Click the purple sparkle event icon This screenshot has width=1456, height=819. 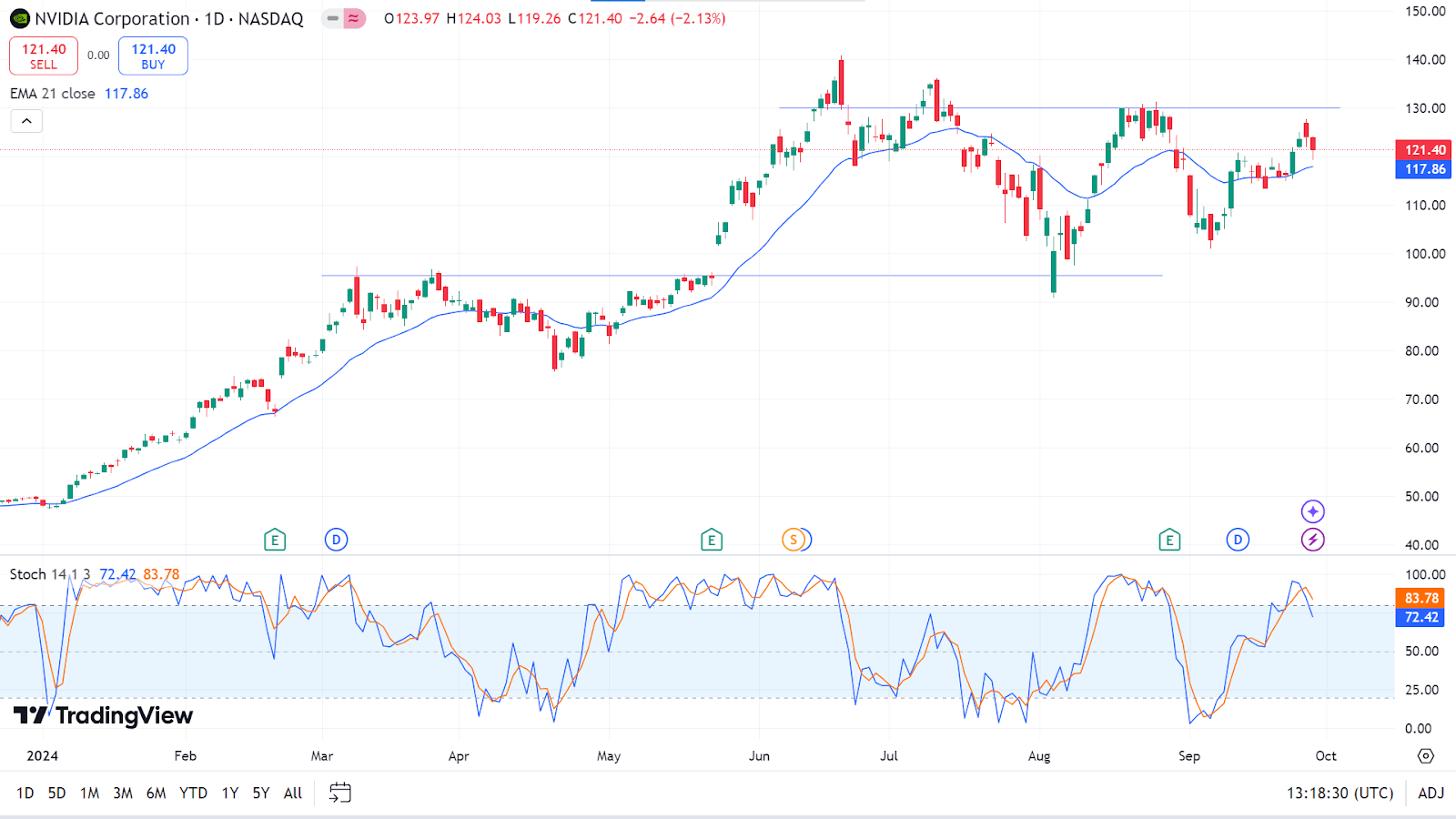1312,511
